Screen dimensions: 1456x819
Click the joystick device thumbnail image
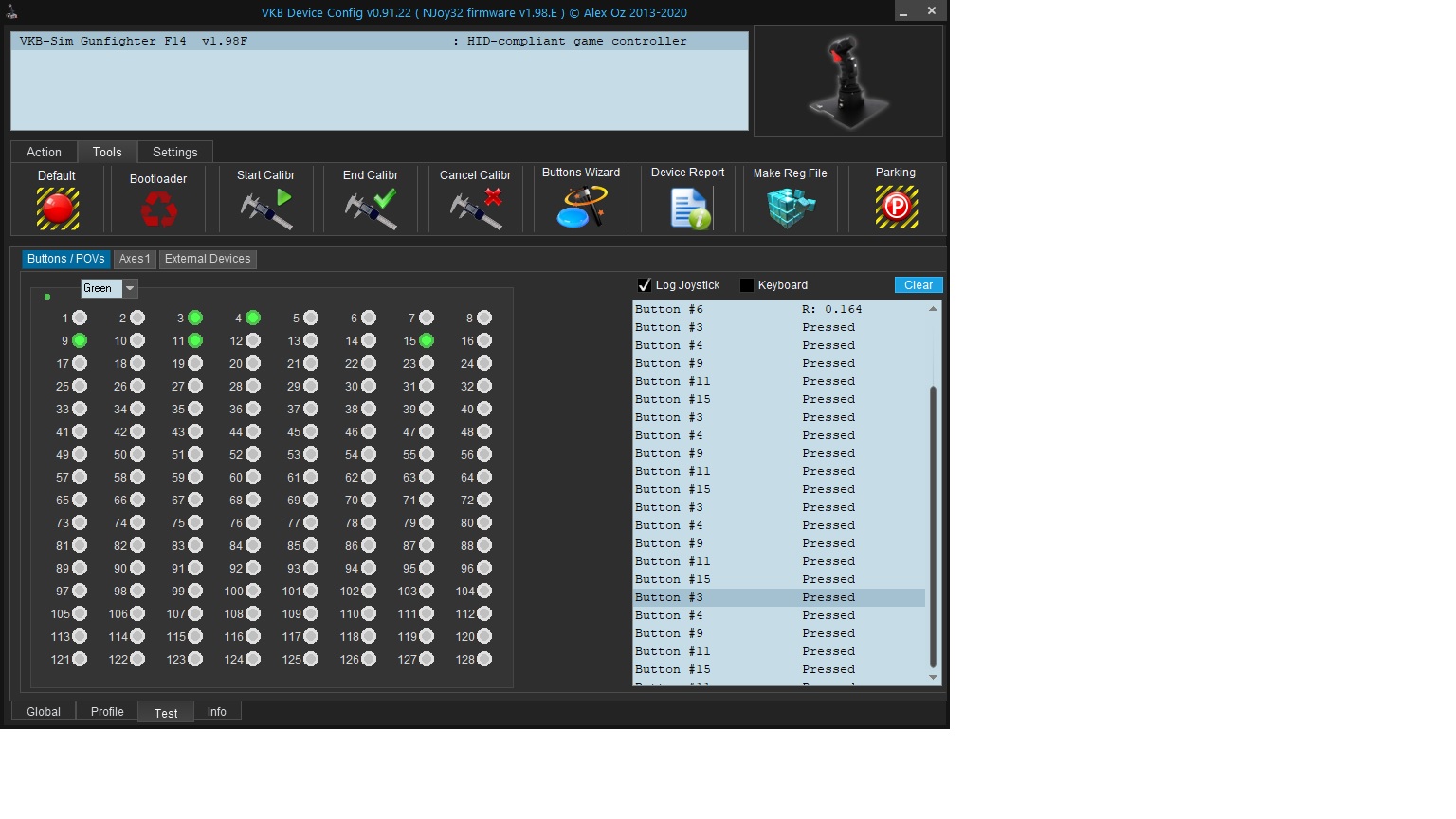pyautogui.click(x=848, y=82)
